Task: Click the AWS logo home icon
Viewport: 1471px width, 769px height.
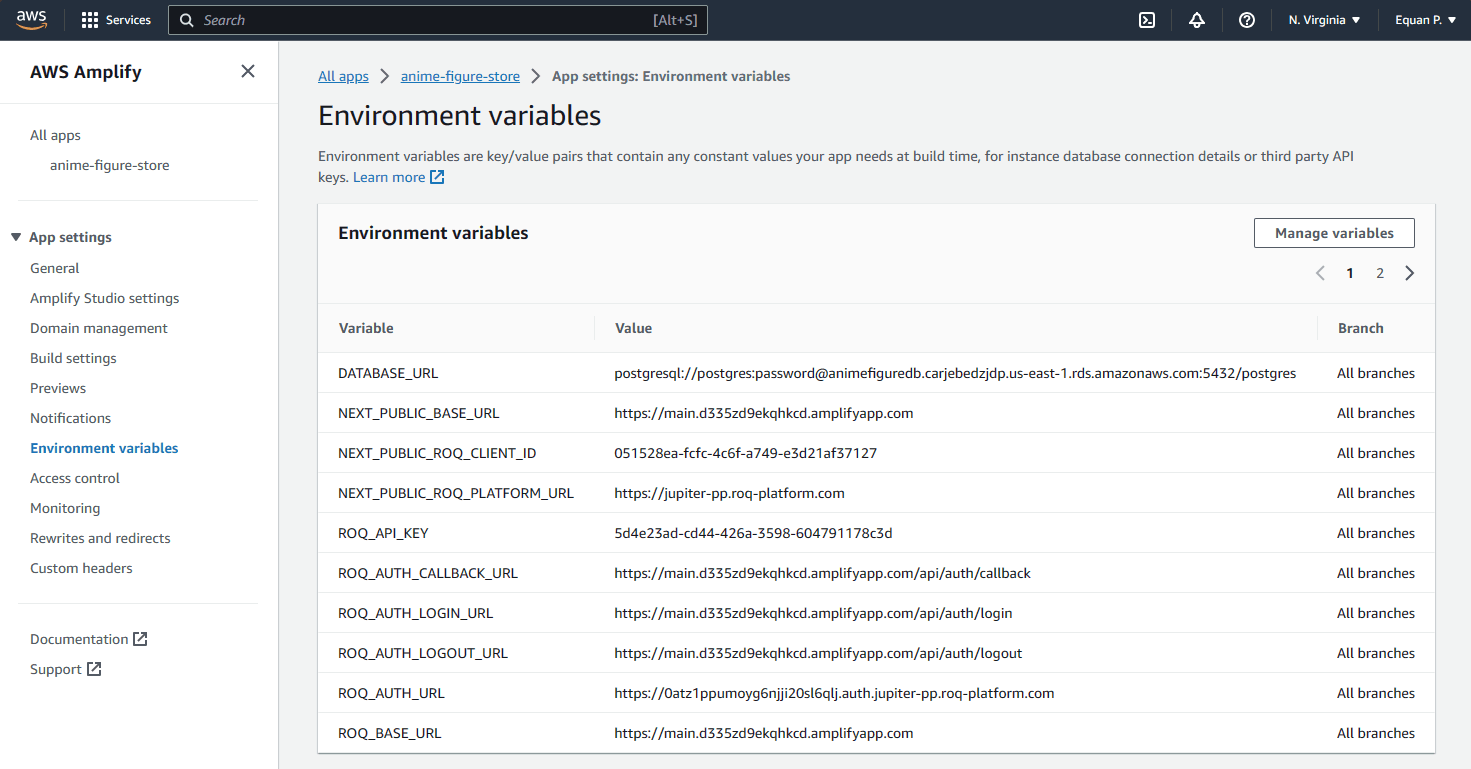Action: click(32, 20)
